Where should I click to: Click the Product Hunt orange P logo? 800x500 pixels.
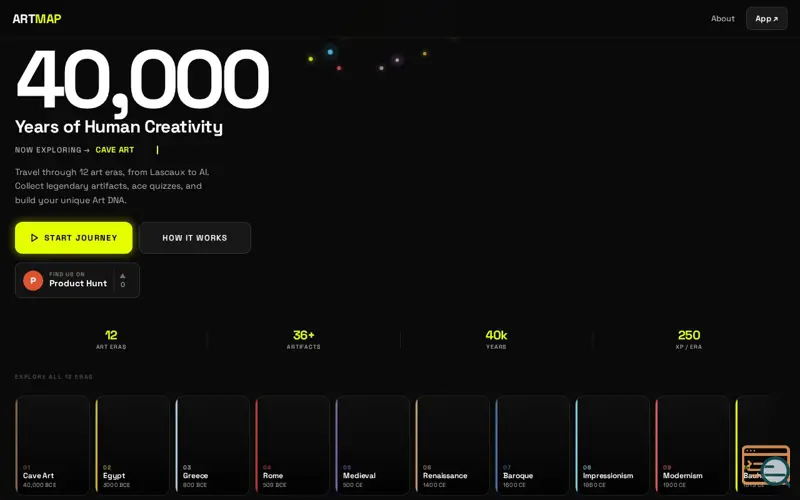(x=33, y=281)
